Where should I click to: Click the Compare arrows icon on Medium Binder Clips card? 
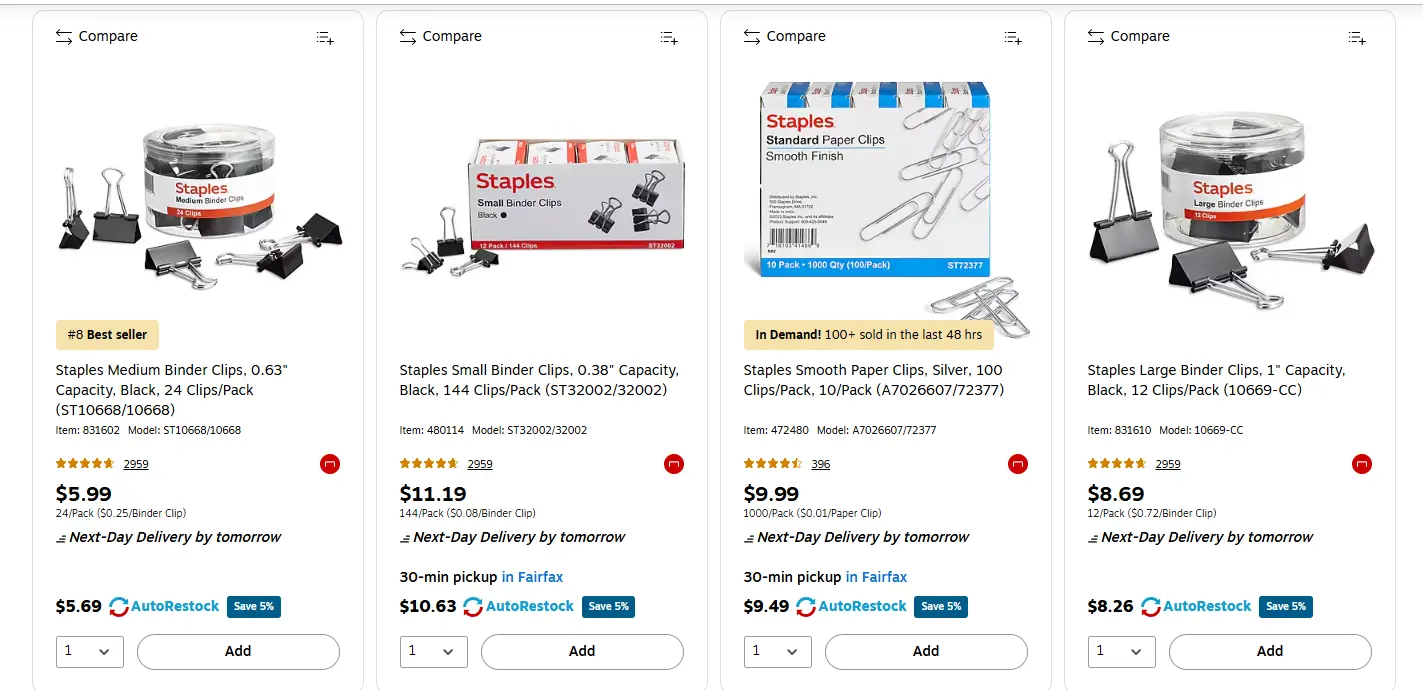tap(62, 36)
